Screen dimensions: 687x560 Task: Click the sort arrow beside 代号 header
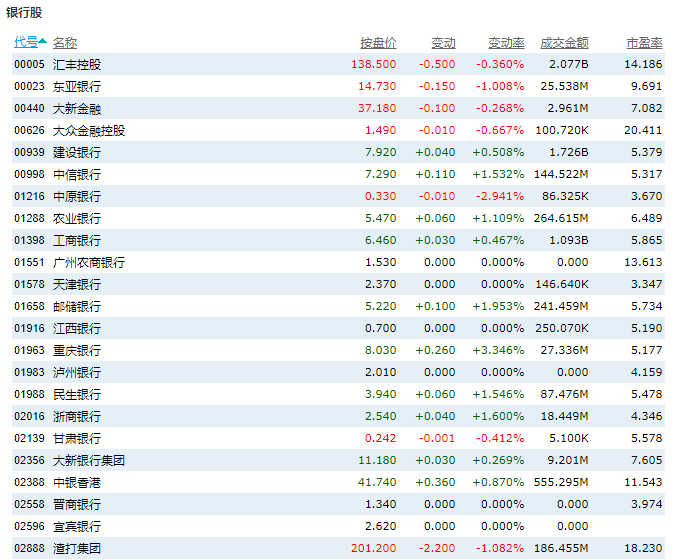click(x=44, y=42)
